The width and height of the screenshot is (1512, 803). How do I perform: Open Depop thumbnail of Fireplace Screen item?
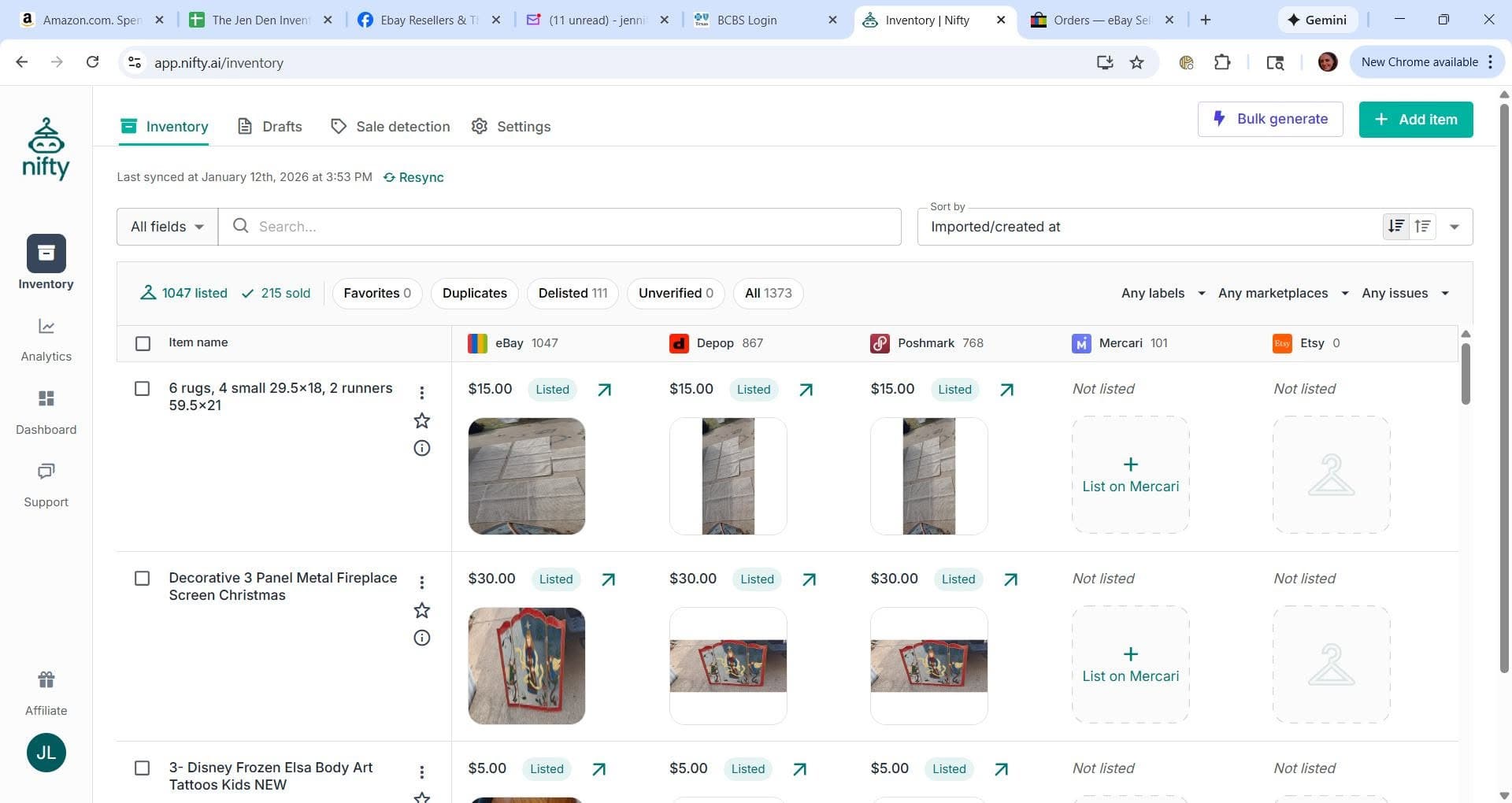728,666
